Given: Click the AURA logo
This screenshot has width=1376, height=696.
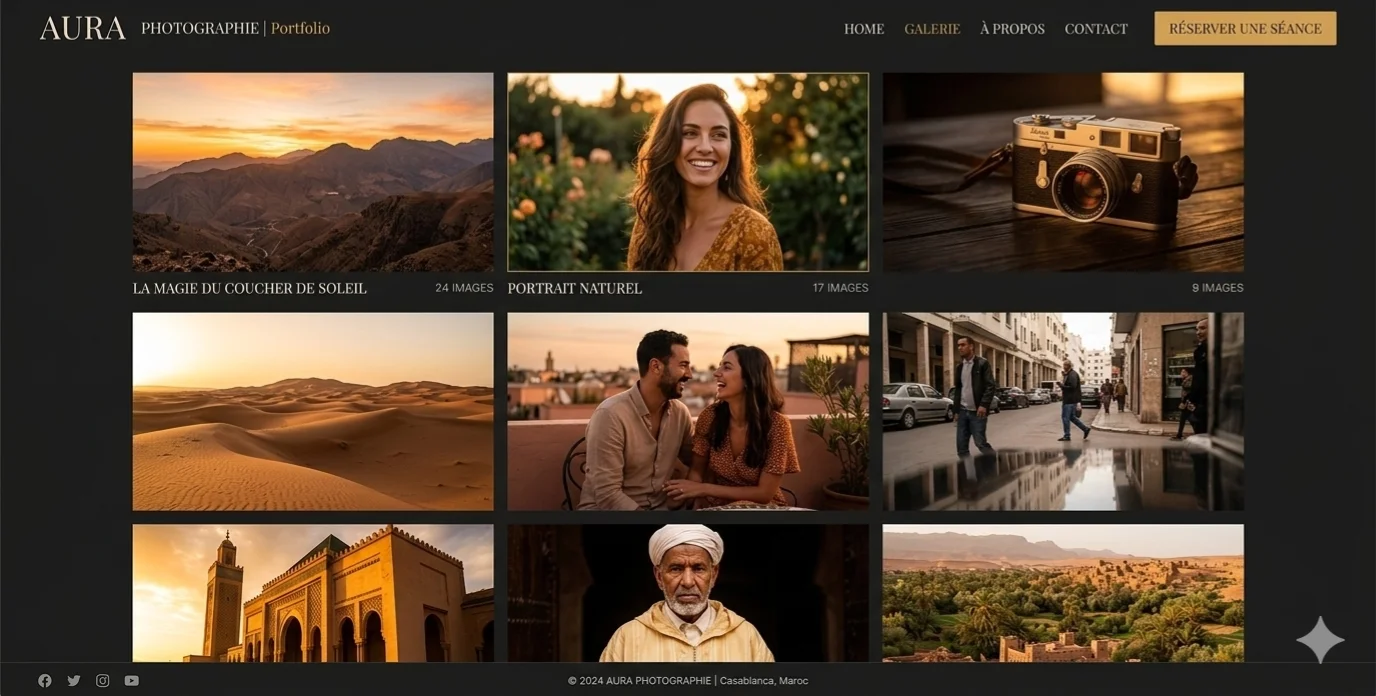Looking at the screenshot, I should pyautogui.click(x=82, y=28).
